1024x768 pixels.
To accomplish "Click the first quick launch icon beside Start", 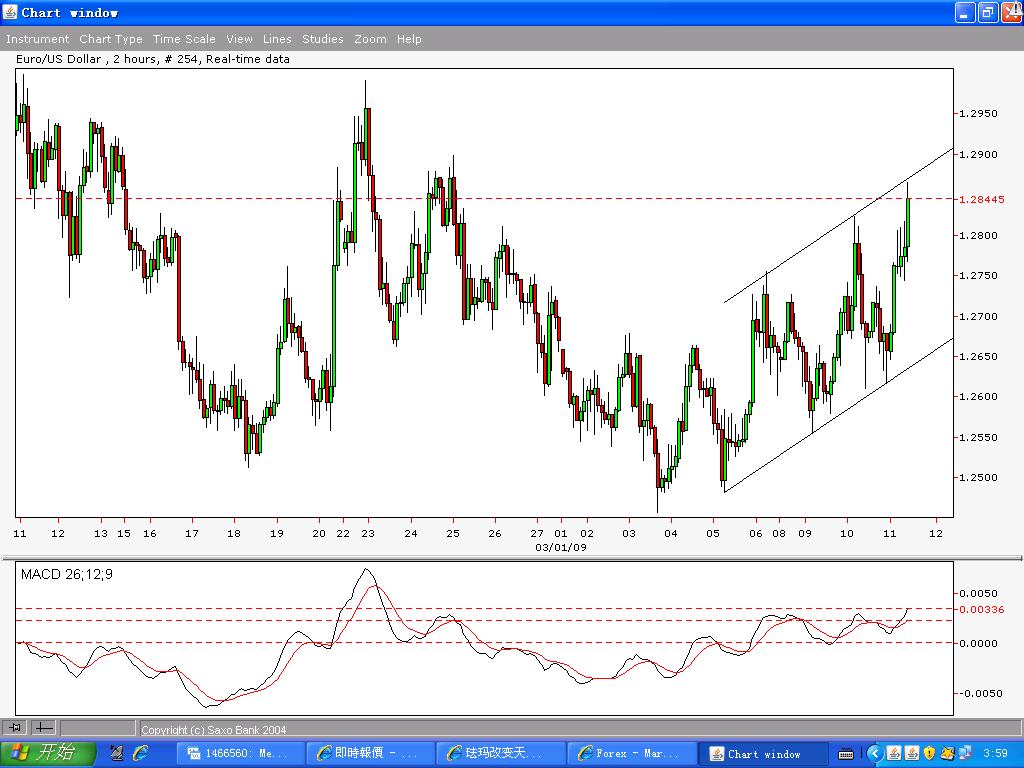I will 117,754.
